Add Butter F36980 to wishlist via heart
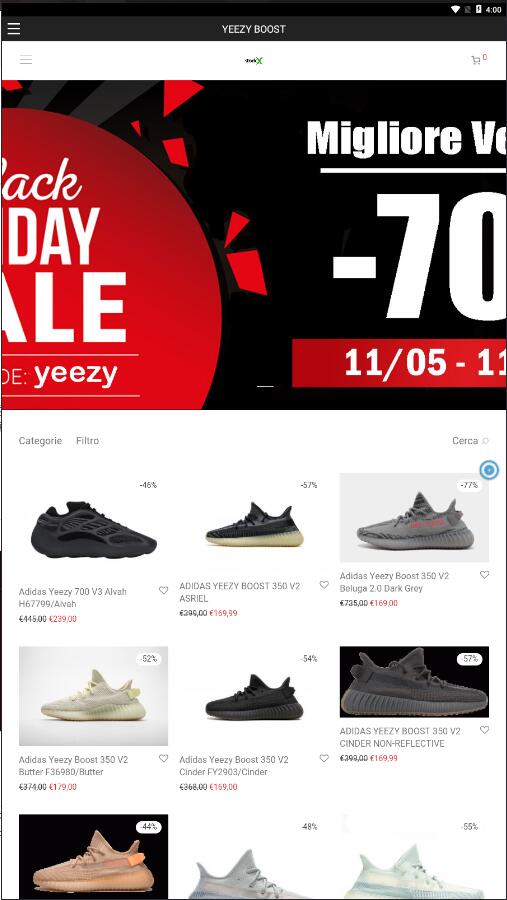The height and width of the screenshot is (900, 507). point(164,758)
